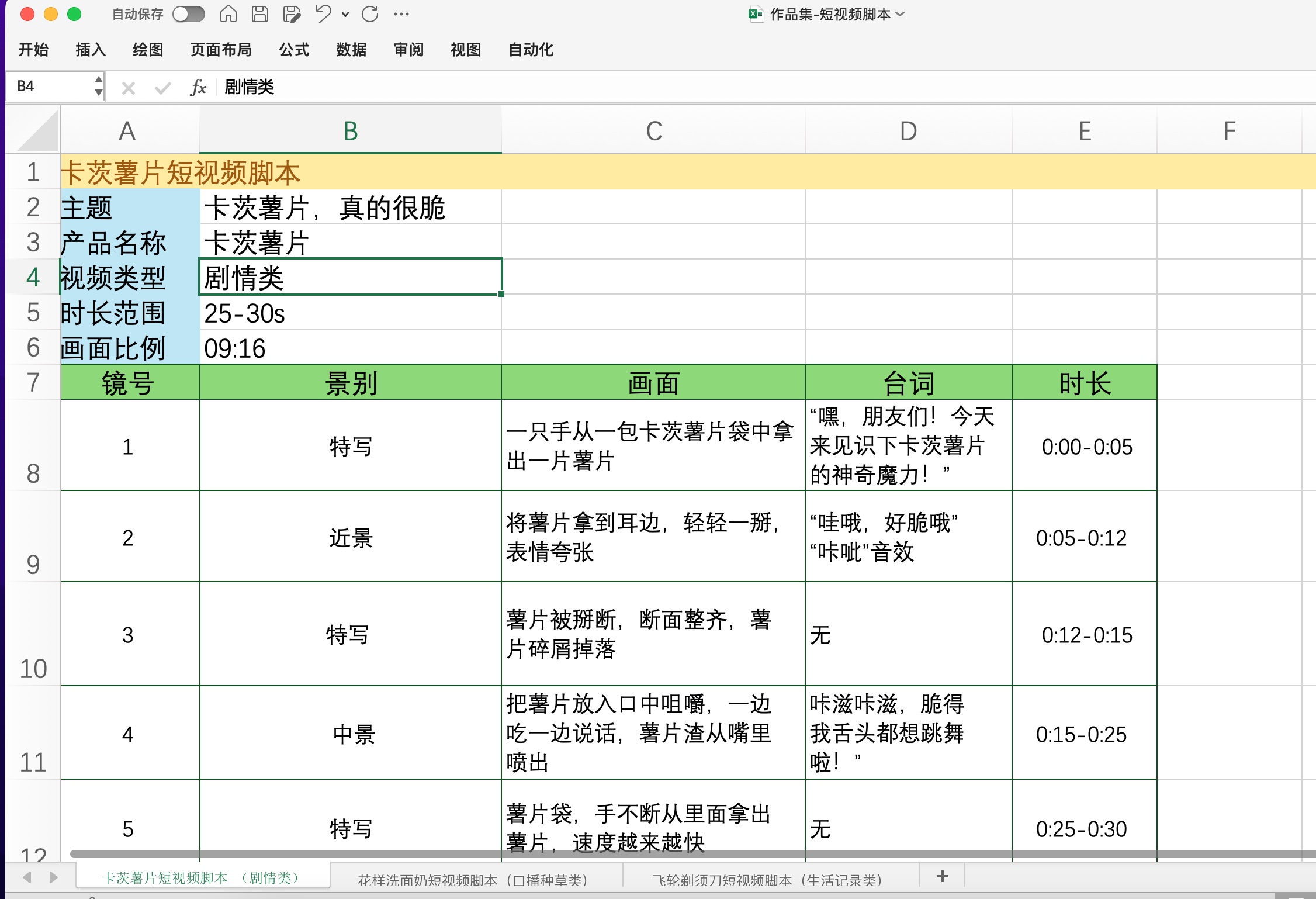Click the Redo circular arrow icon
The width and height of the screenshot is (1316, 899).
click(x=370, y=13)
